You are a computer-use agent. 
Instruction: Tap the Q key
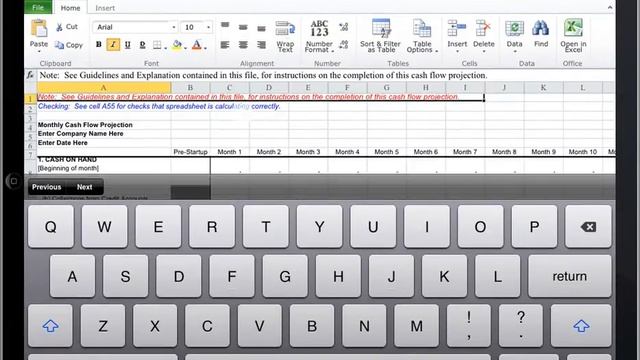pyautogui.click(x=51, y=227)
